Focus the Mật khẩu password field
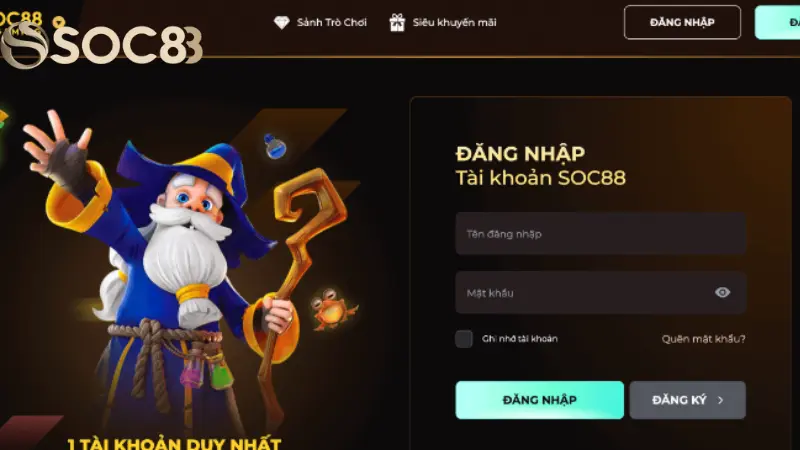Screen dimensions: 800x450 (601, 292)
